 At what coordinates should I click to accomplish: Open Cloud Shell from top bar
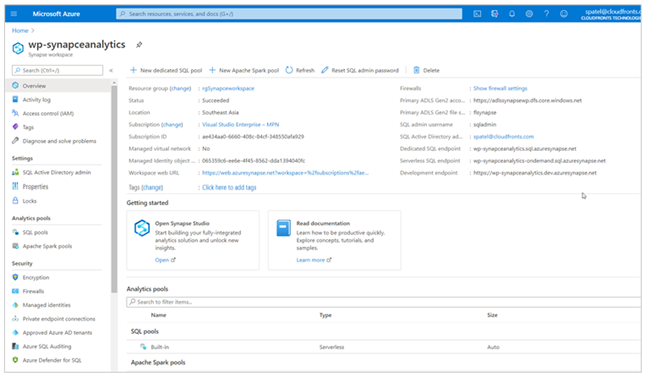(477, 14)
